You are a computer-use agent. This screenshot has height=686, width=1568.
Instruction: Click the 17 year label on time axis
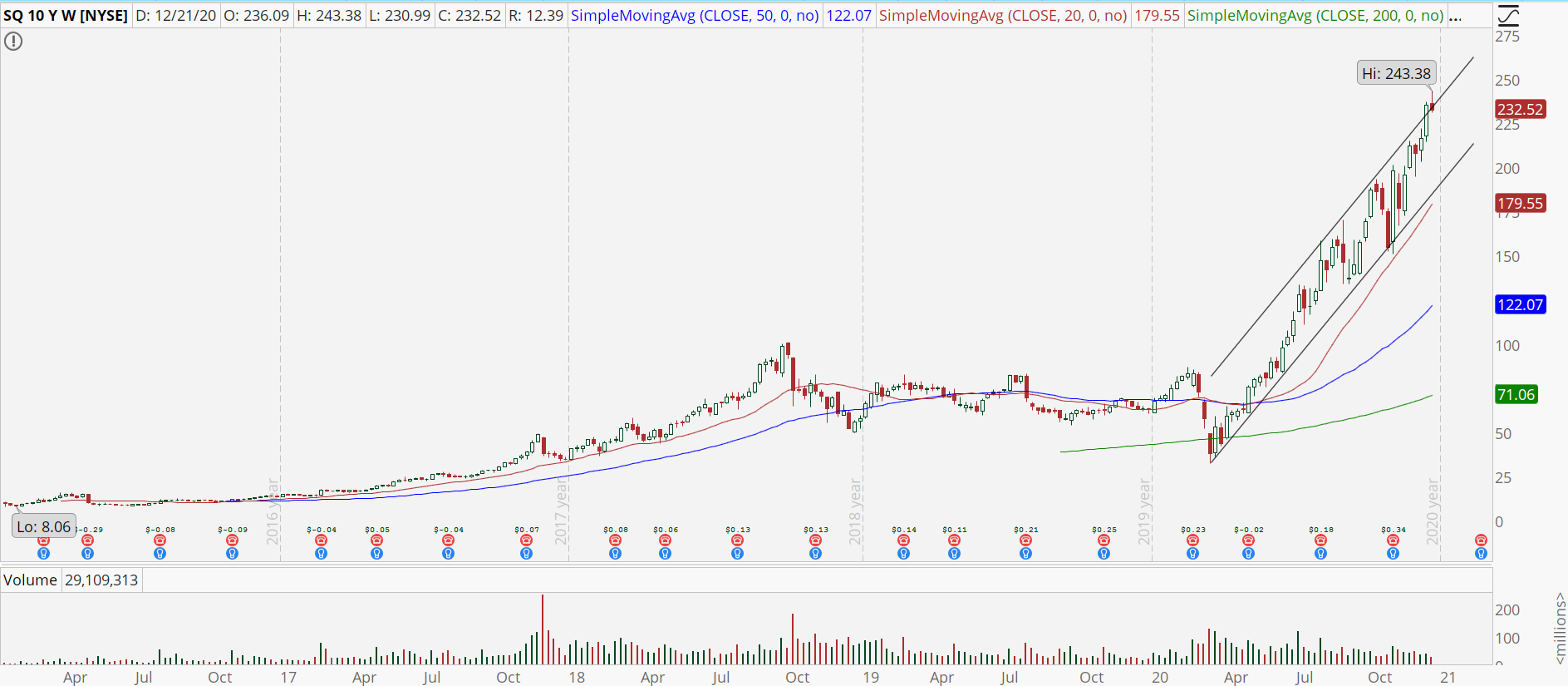[288, 677]
